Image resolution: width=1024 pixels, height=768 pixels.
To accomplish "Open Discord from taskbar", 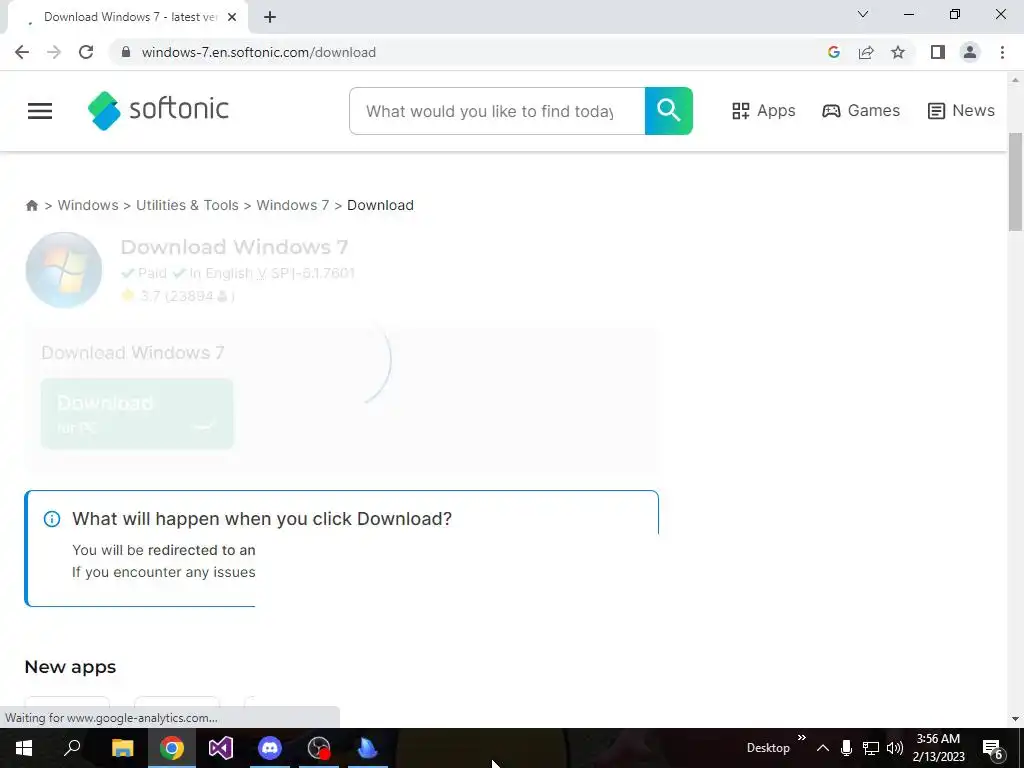I will click(x=270, y=748).
